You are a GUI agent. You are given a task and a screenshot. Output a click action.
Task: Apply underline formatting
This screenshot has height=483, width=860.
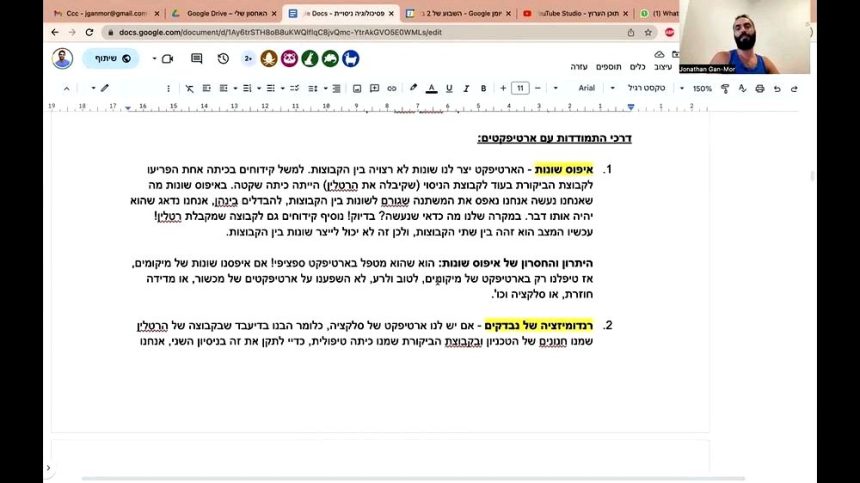tap(449, 88)
